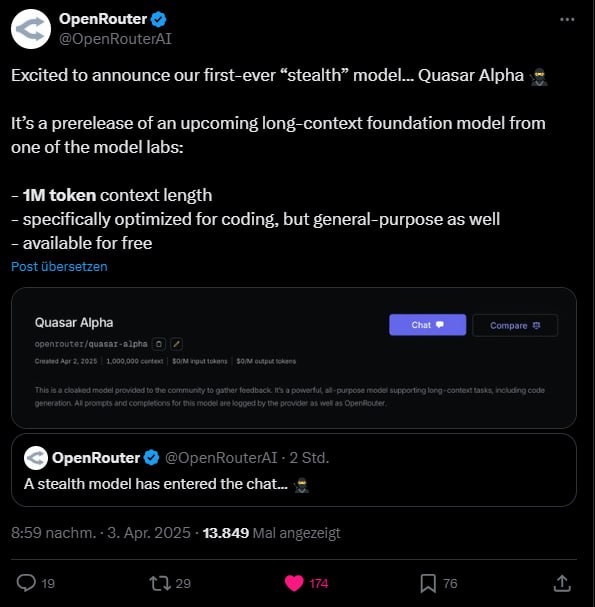The image size is (595, 607).
Task: Unlike the post via pink heart
Action: [x=294, y=583]
